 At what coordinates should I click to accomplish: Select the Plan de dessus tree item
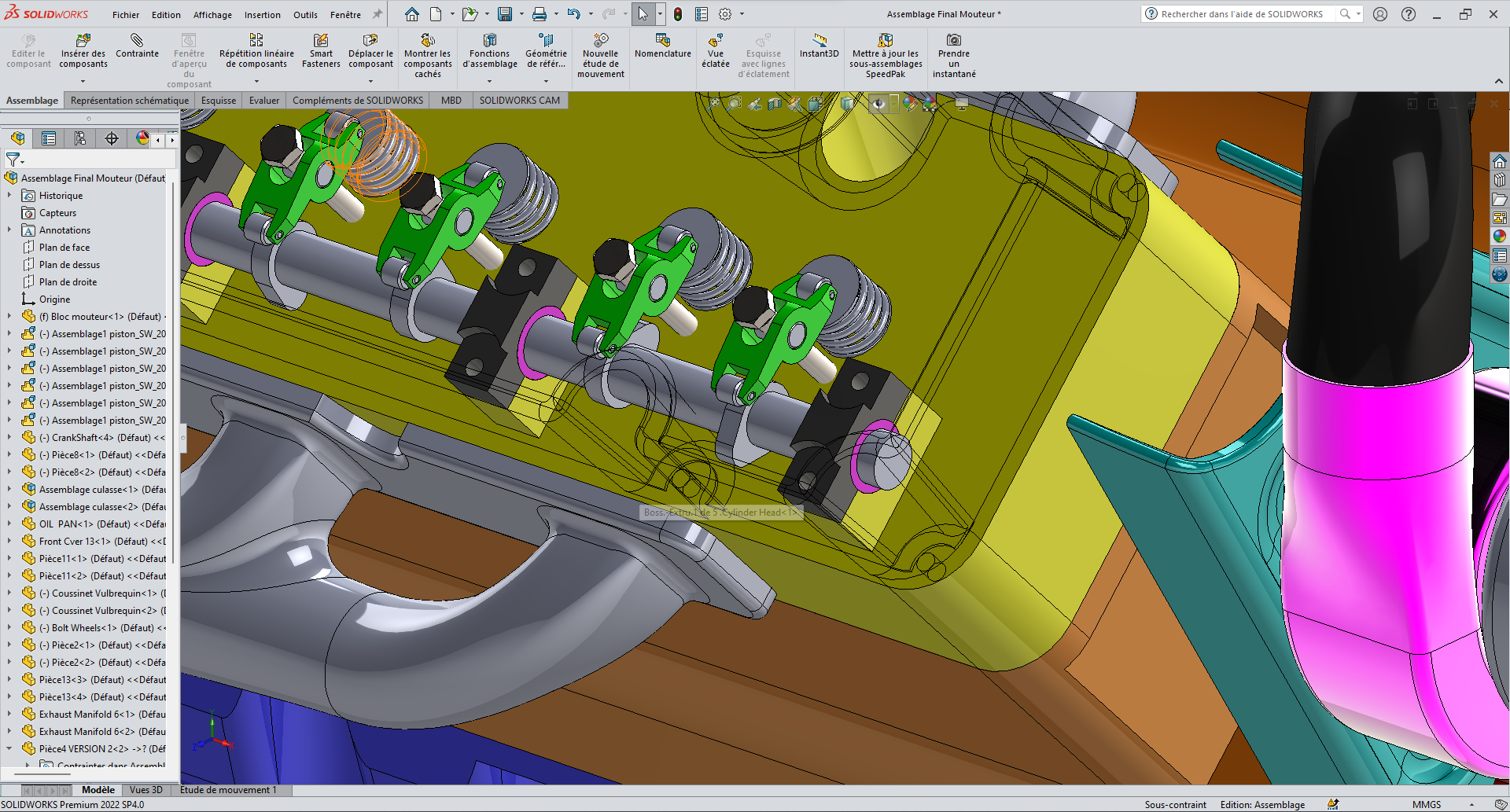pos(69,265)
